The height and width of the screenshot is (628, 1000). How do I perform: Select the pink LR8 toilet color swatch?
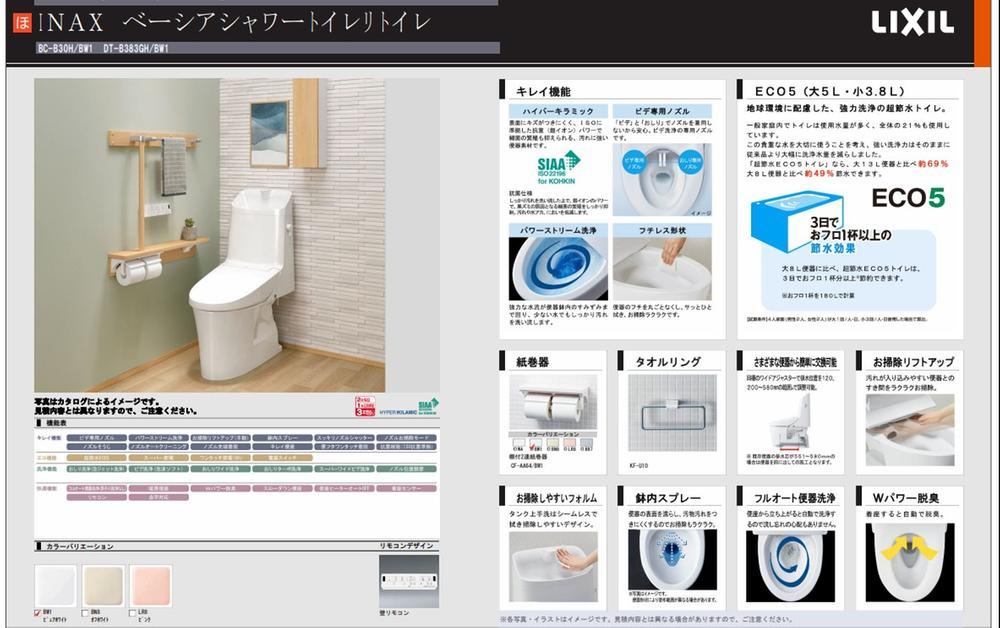(x=151, y=586)
